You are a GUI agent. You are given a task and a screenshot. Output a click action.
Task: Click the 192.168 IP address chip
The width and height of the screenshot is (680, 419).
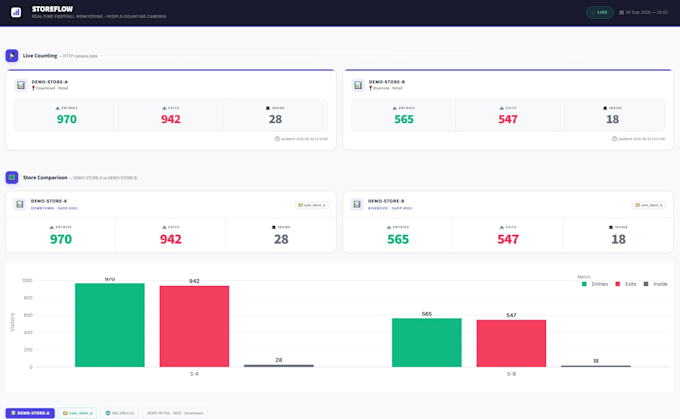click(120, 413)
